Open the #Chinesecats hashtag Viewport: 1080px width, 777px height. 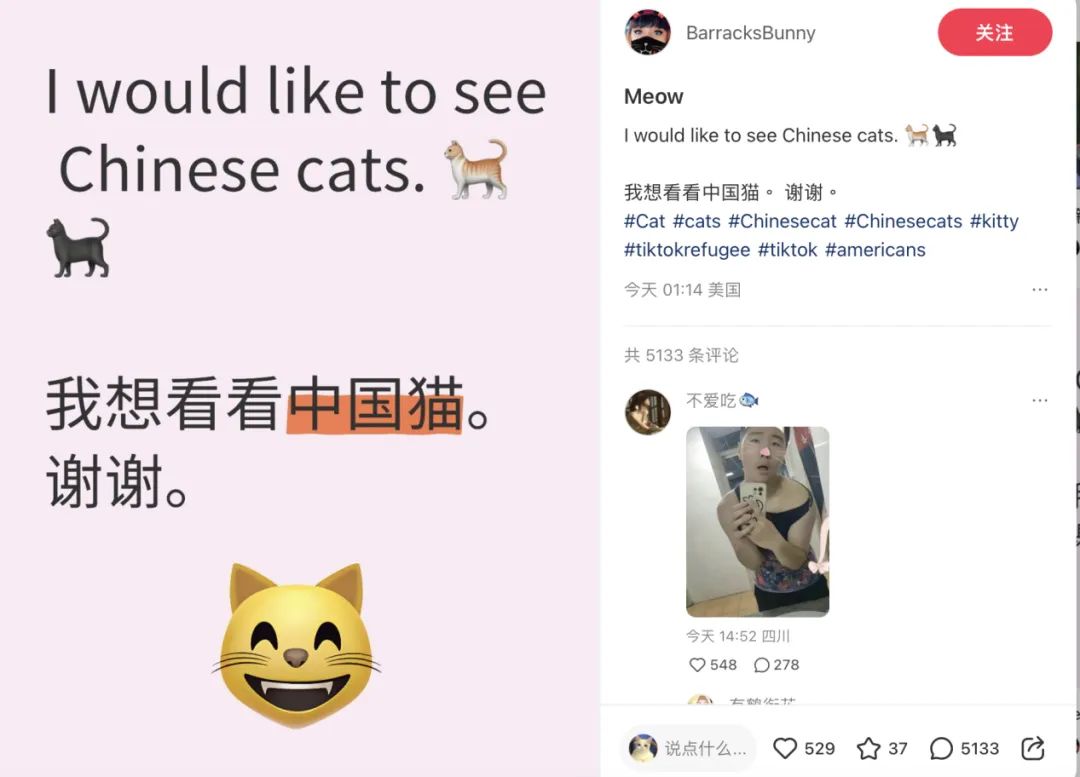coord(903,221)
